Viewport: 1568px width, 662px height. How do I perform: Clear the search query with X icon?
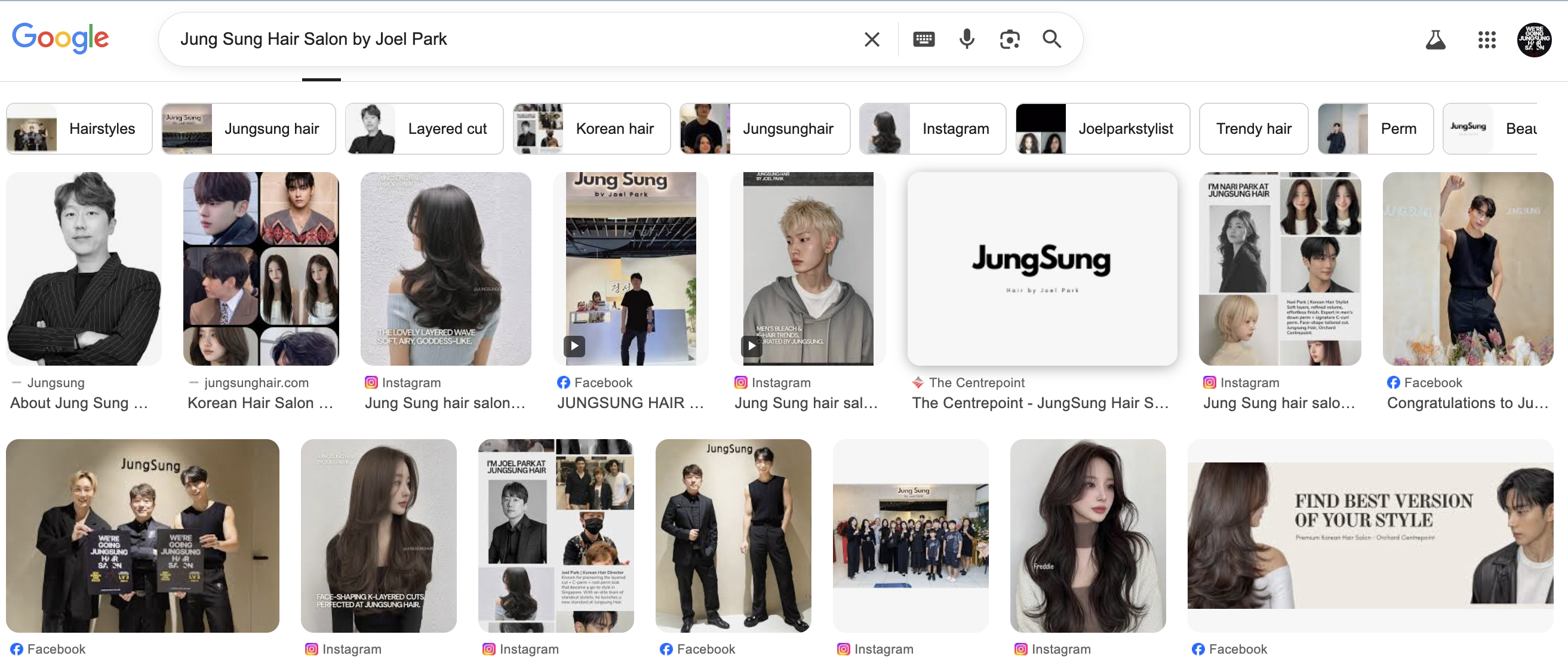point(872,39)
